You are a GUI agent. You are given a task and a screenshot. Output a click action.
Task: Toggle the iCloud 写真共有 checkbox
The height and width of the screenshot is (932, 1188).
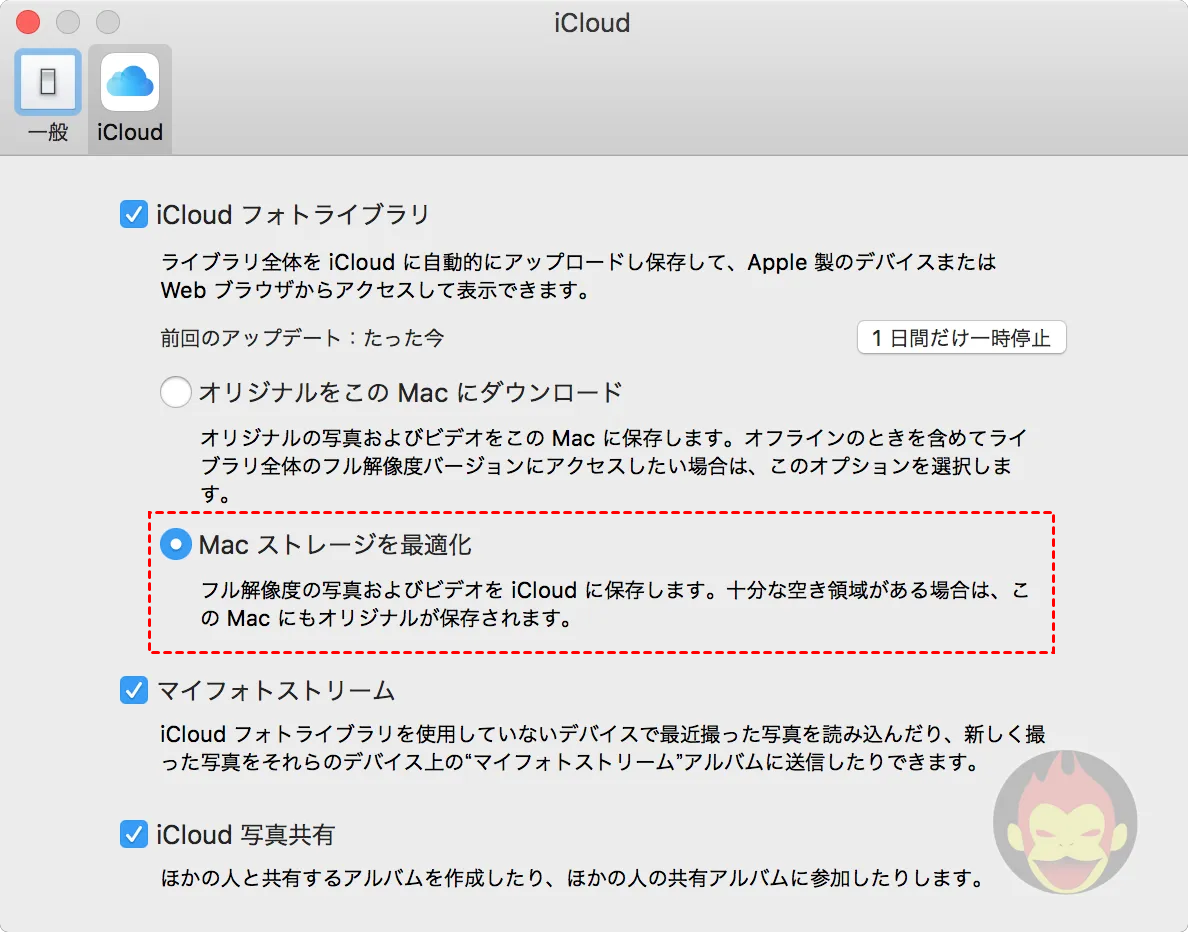[133, 834]
